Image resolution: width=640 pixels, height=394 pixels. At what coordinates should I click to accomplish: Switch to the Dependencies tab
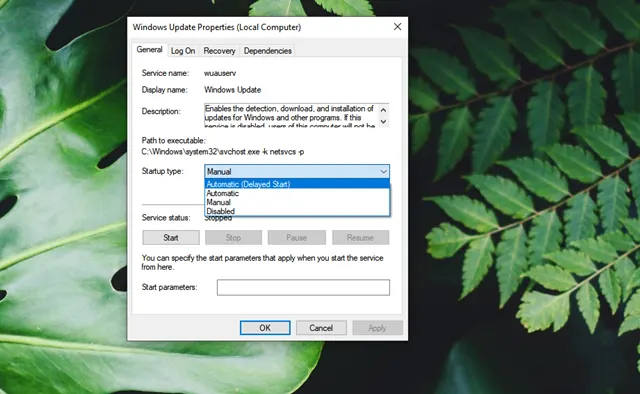[267, 51]
